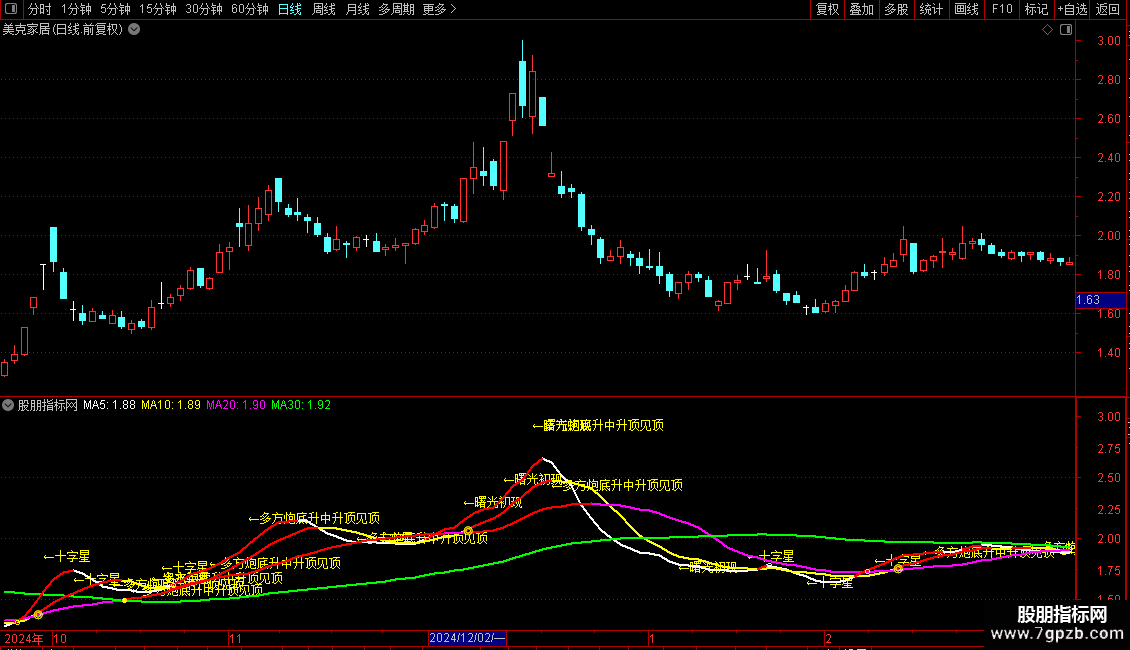The image size is (1130, 650).
Task: Click the MA5: 1.88 legend value
Action: point(110,405)
